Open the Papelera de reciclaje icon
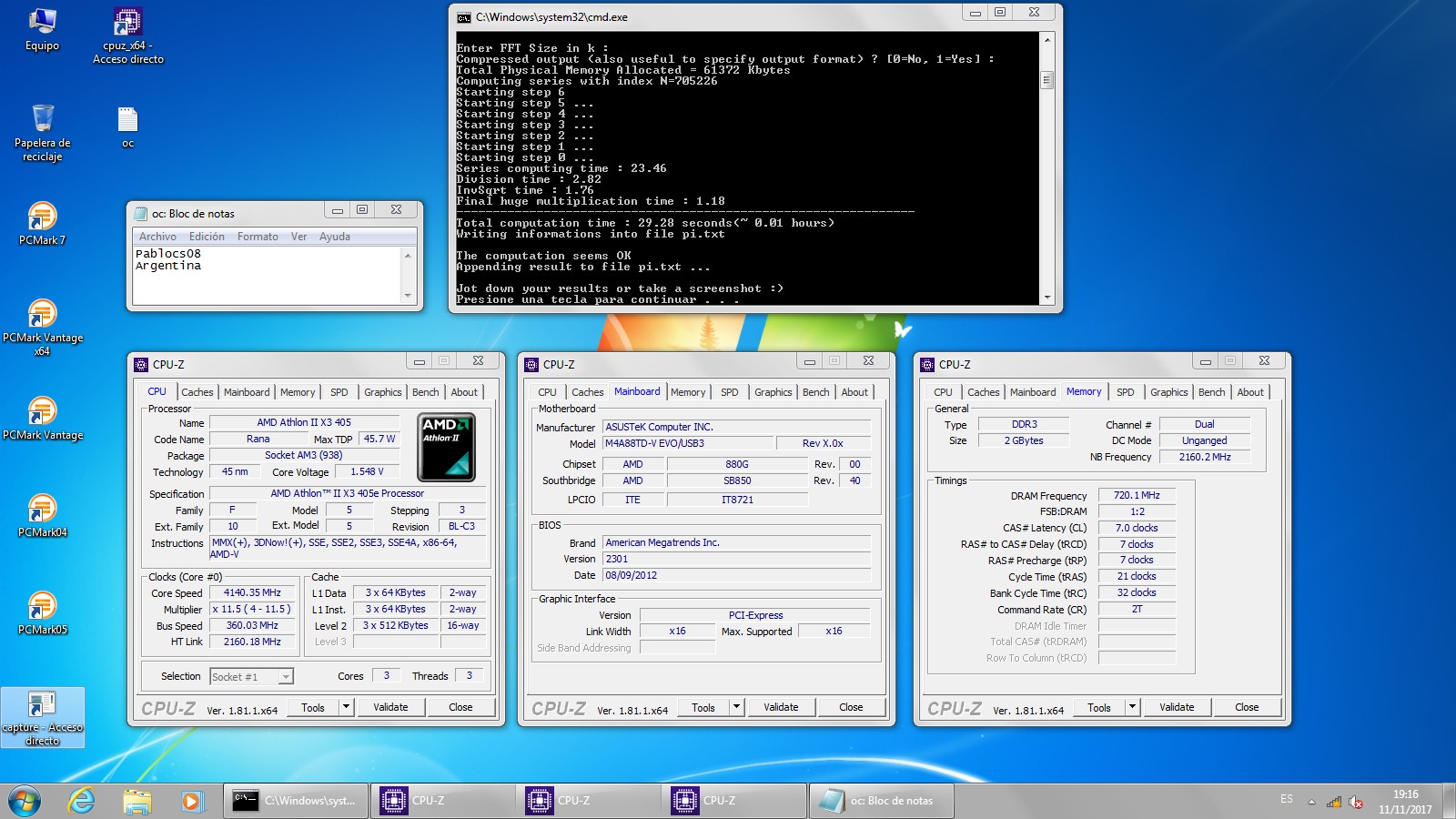The image size is (1456, 819). click(x=42, y=132)
